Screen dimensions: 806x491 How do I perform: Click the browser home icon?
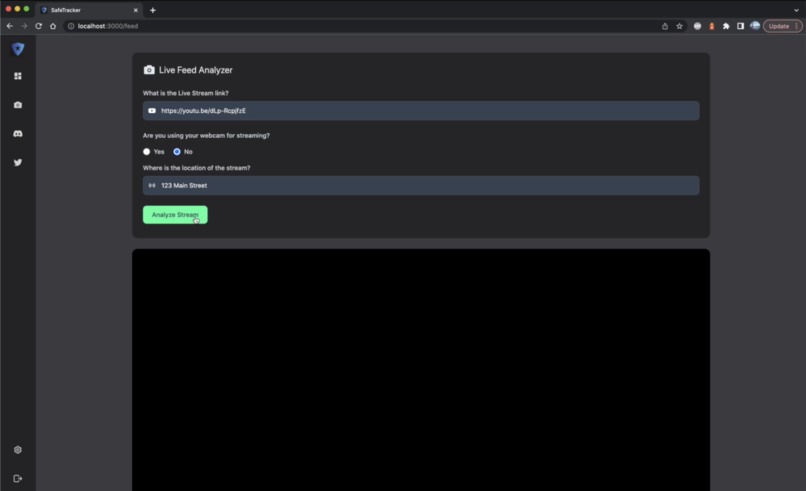point(53,26)
